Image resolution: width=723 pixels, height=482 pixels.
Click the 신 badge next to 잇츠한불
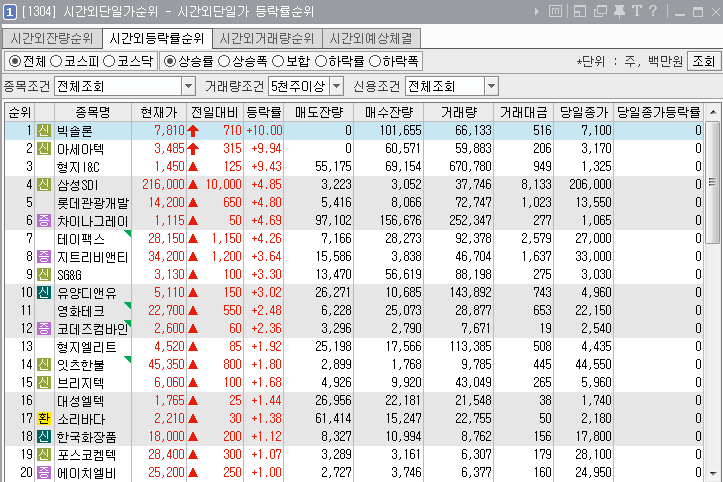[44, 364]
